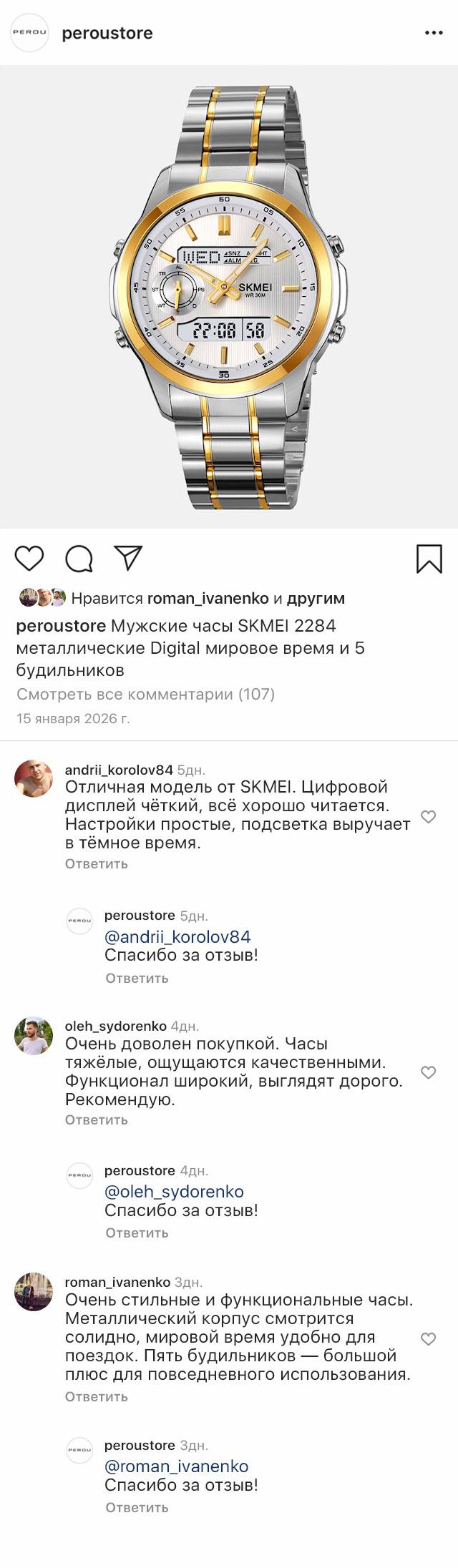The height and width of the screenshot is (1568, 458).
Task: Click roman_ivanenko's comment avatar
Action: 34,1291
